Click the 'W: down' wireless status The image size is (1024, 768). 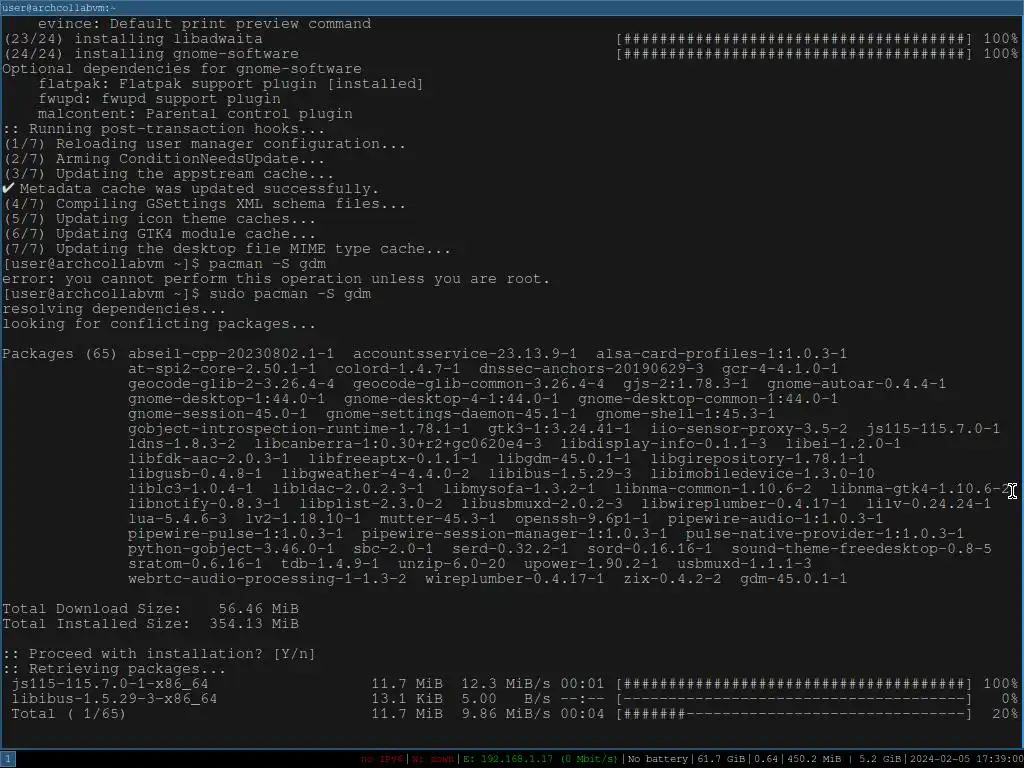point(433,759)
